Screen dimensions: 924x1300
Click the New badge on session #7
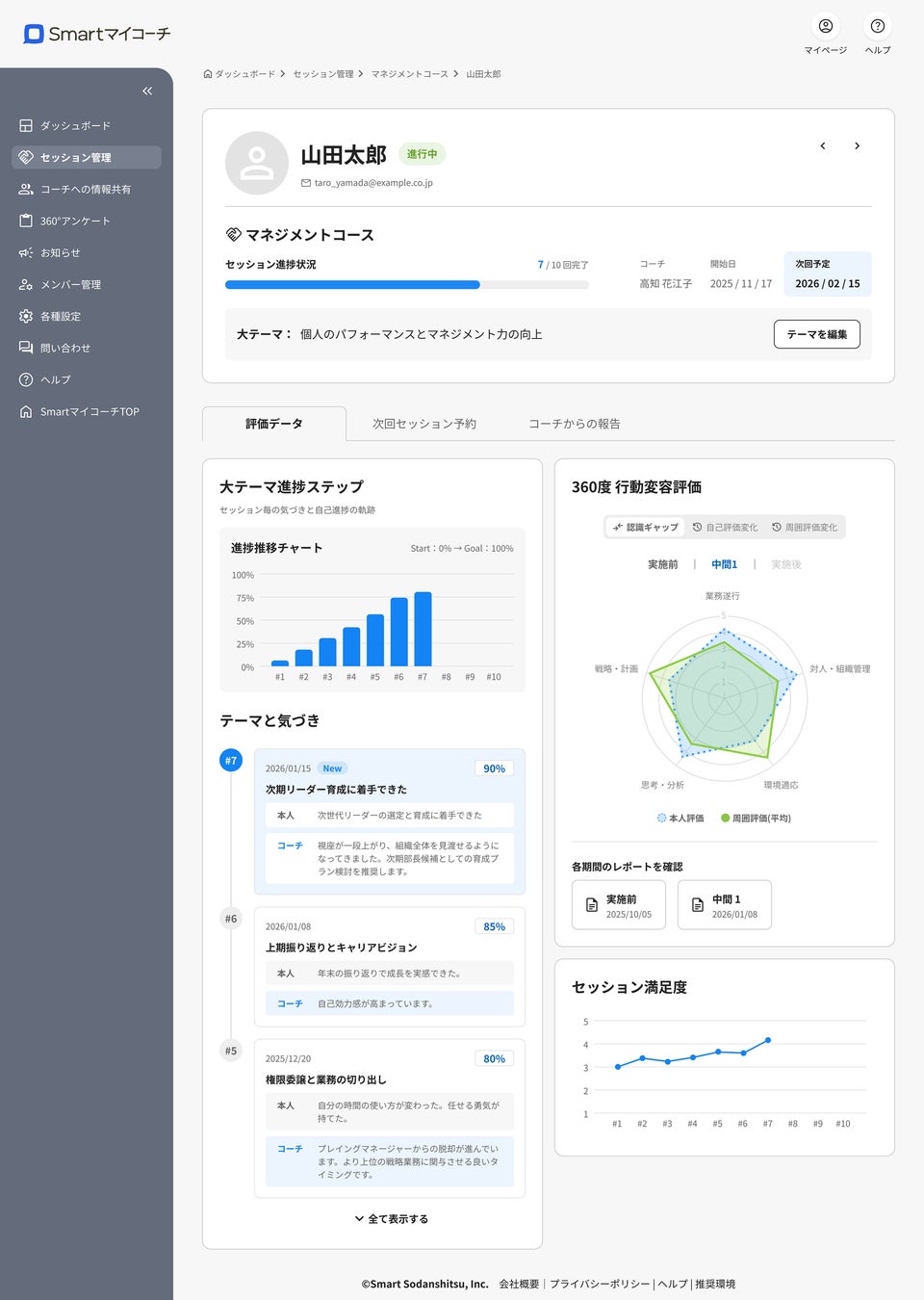tap(332, 768)
